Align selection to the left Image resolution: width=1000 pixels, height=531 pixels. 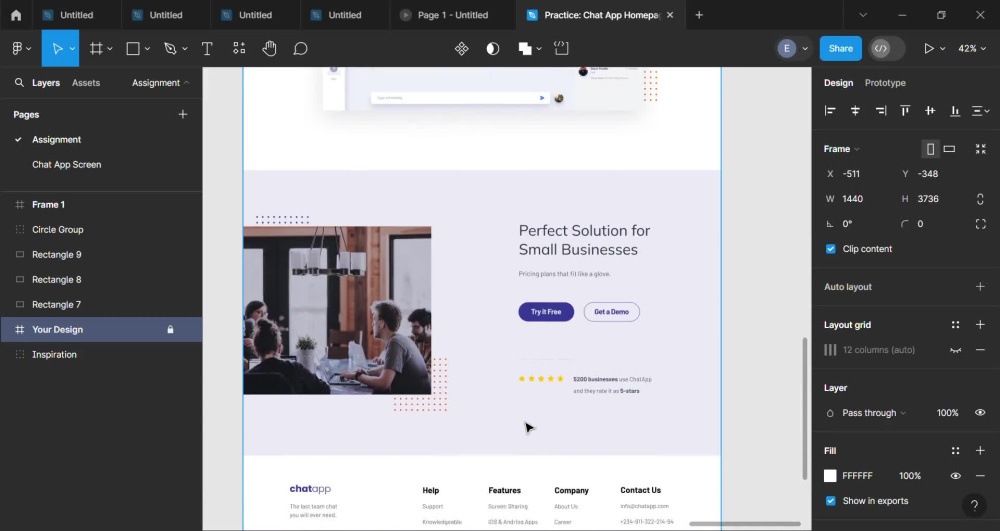click(x=830, y=111)
